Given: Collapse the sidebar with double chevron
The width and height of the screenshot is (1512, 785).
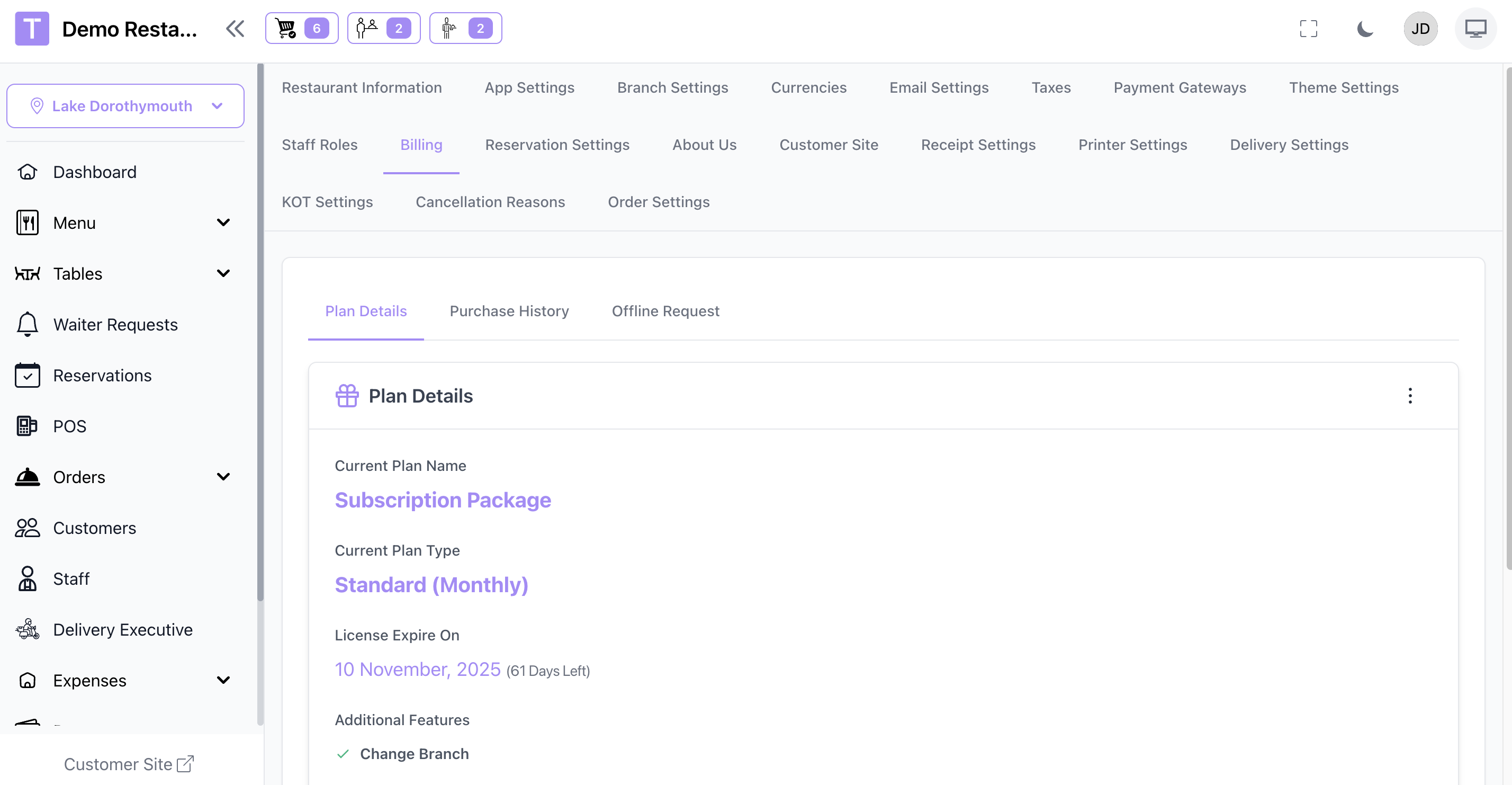Looking at the screenshot, I should (x=235, y=28).
